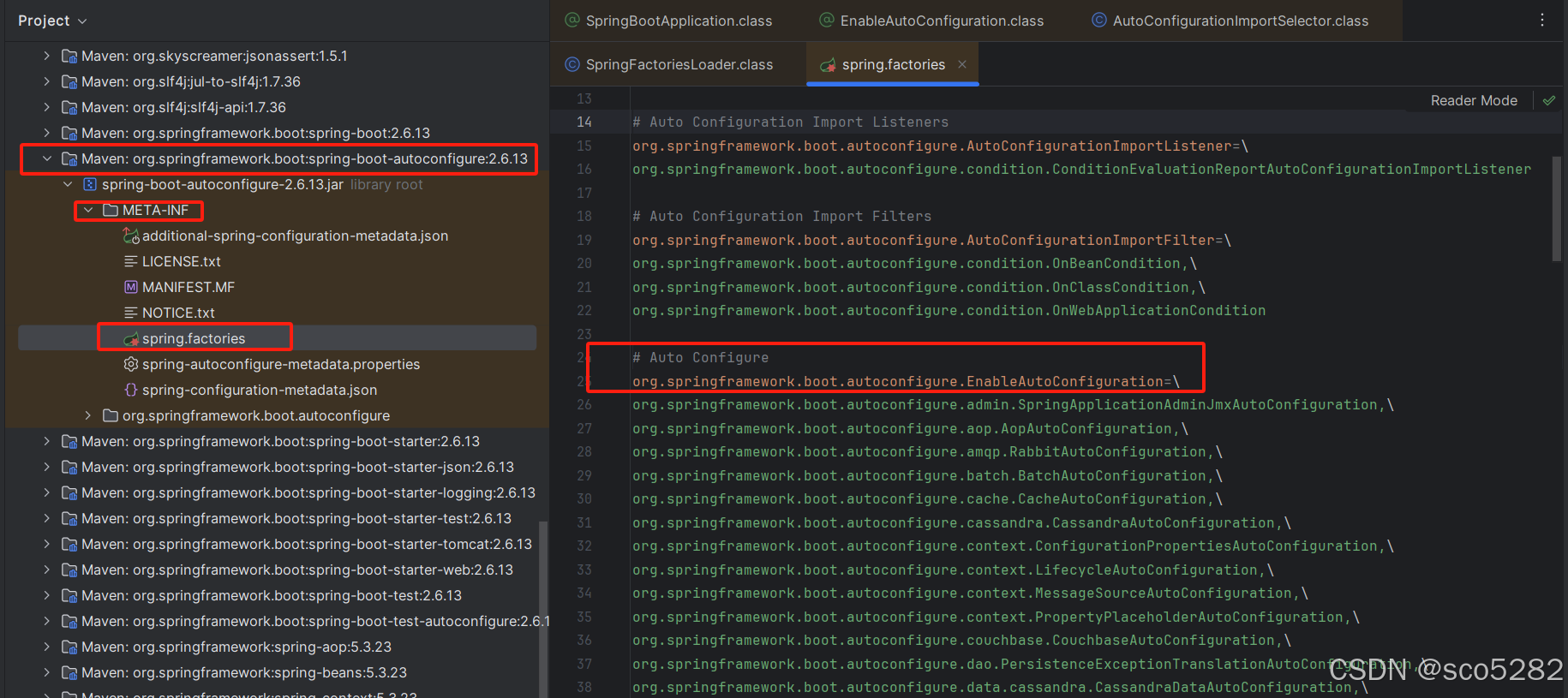Click library icon of spring-aop:5.3.23
This screenshot has height=698, width=1568.
[x=69, y=647]
